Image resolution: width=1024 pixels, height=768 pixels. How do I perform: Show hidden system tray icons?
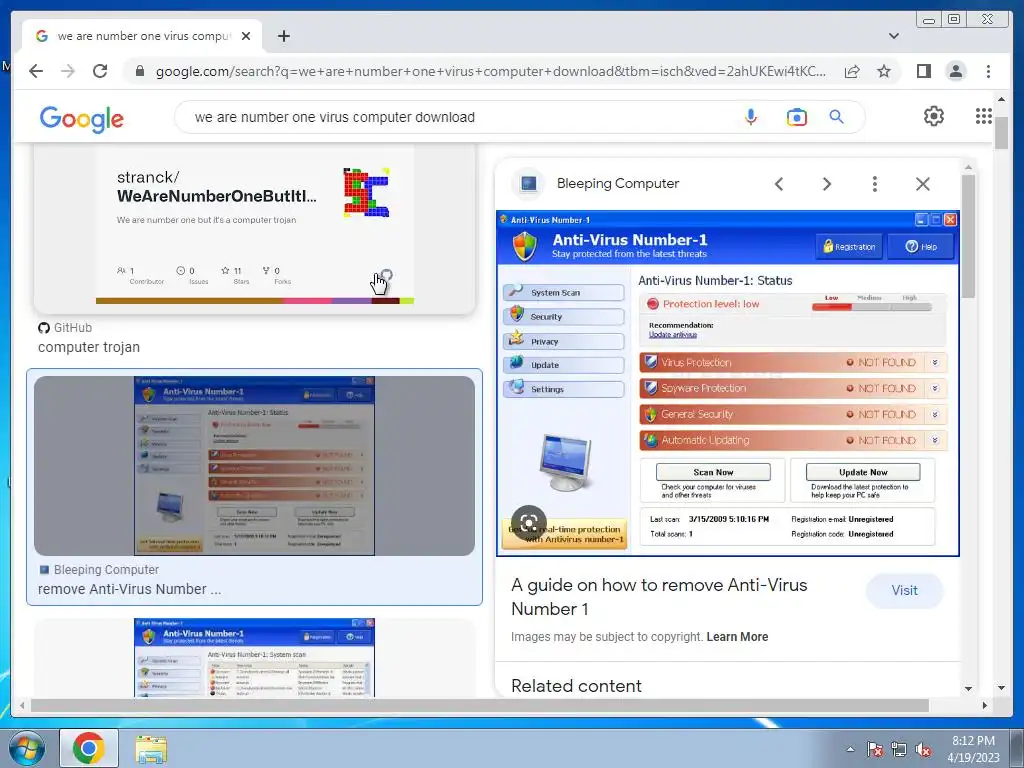[x=850, y=749]
